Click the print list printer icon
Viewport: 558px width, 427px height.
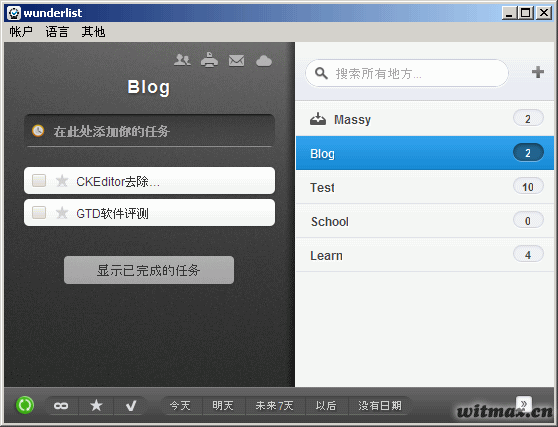coord(209,60)
